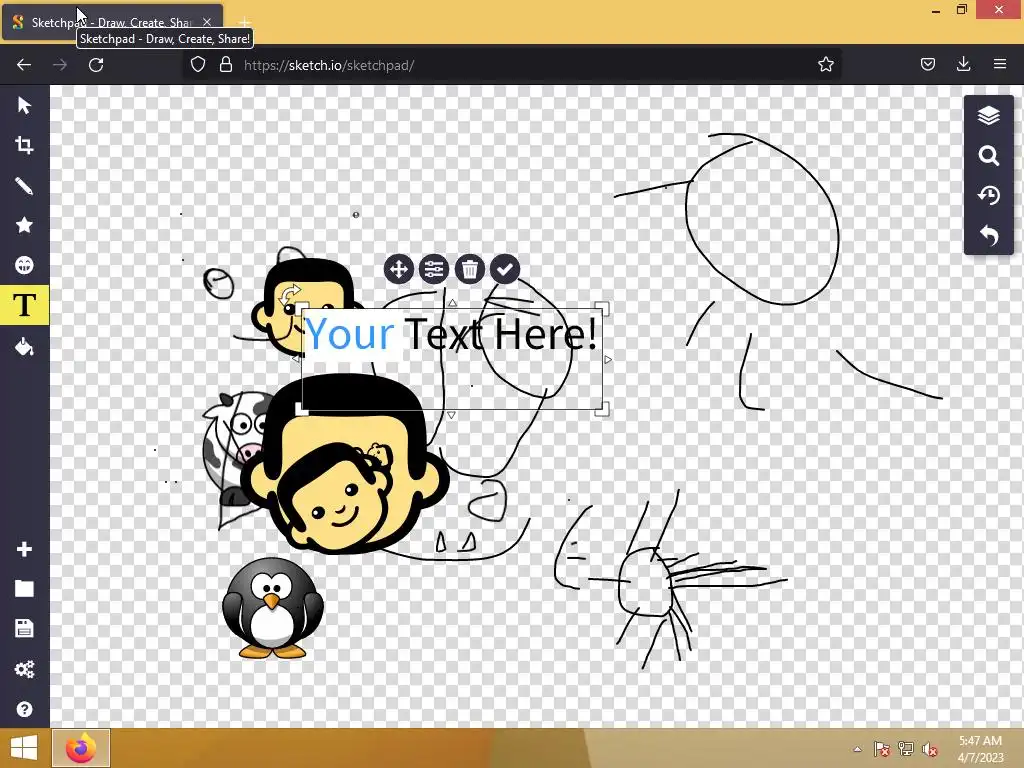Image resolution: width=1024 pixels, height=768 pixels.
Task: Activate the Text tool
Action: click(x=24, y=305)
